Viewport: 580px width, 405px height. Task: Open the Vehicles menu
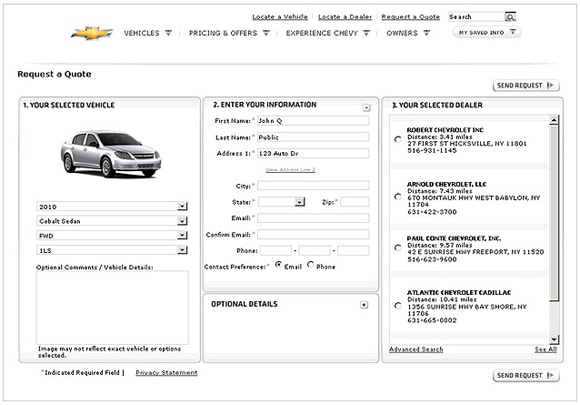click(148, 33)
